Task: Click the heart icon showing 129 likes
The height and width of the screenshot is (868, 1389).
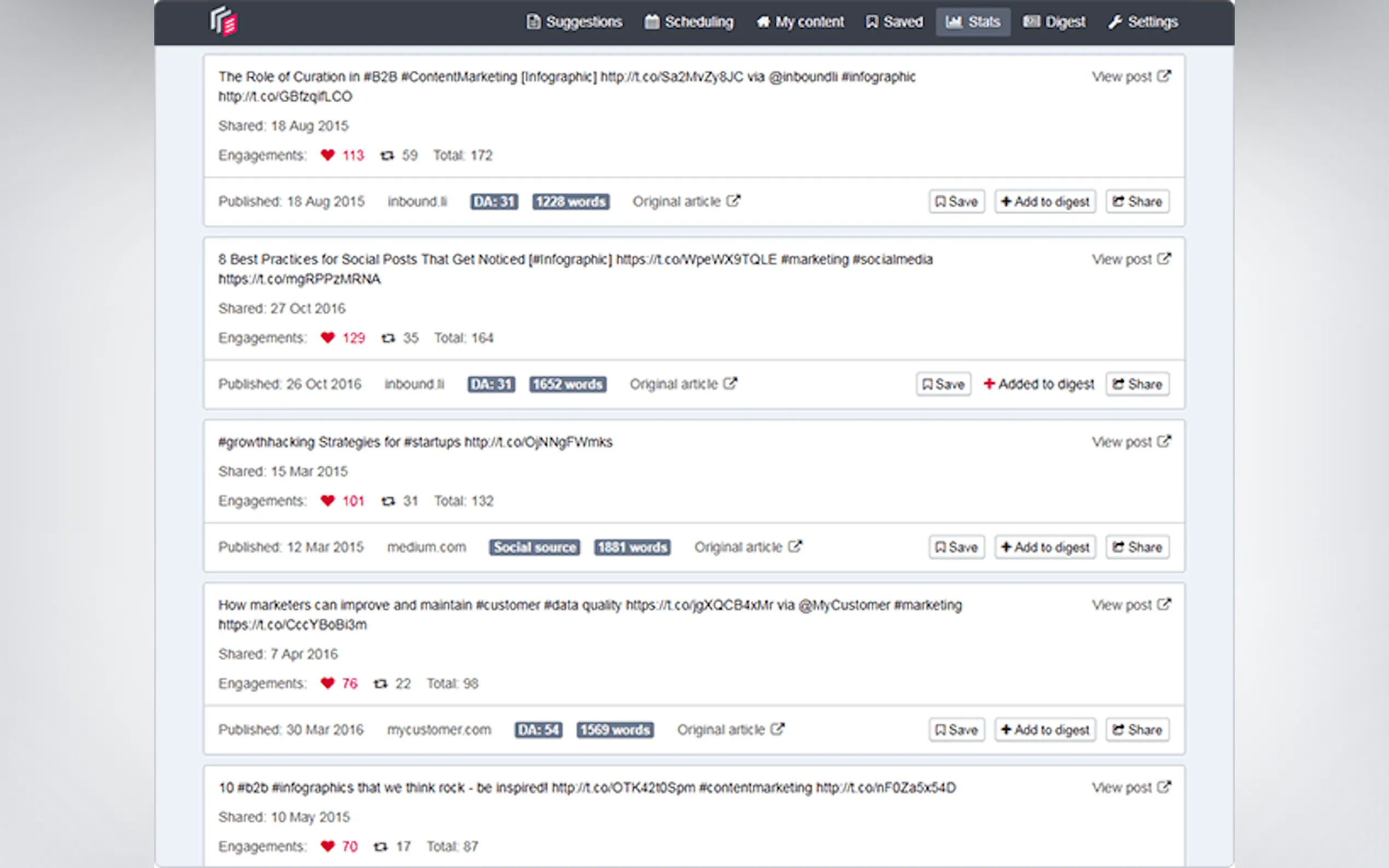Action: (328, 338)
